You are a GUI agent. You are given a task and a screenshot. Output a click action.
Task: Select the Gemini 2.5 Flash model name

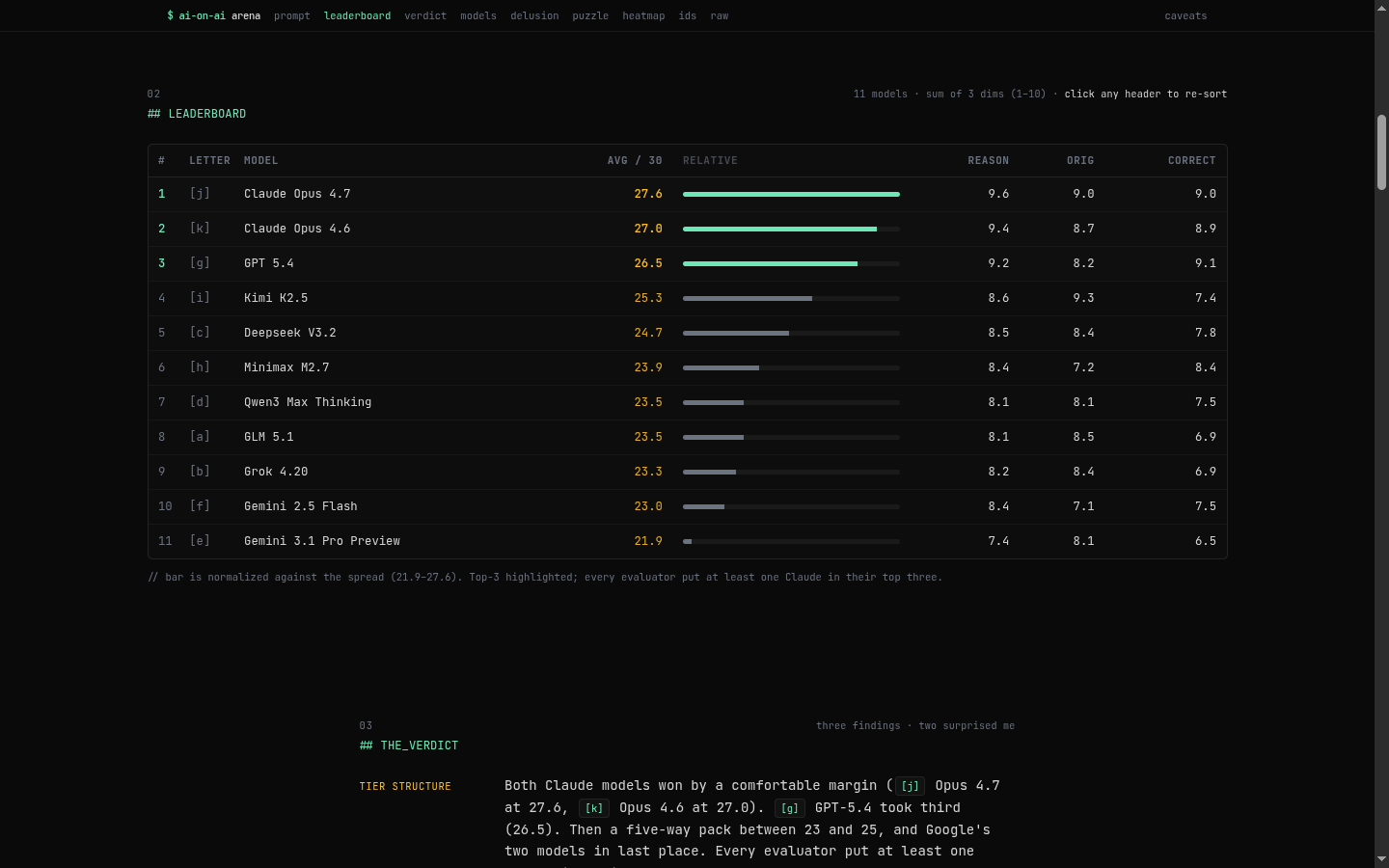click(x=301, y=506)
